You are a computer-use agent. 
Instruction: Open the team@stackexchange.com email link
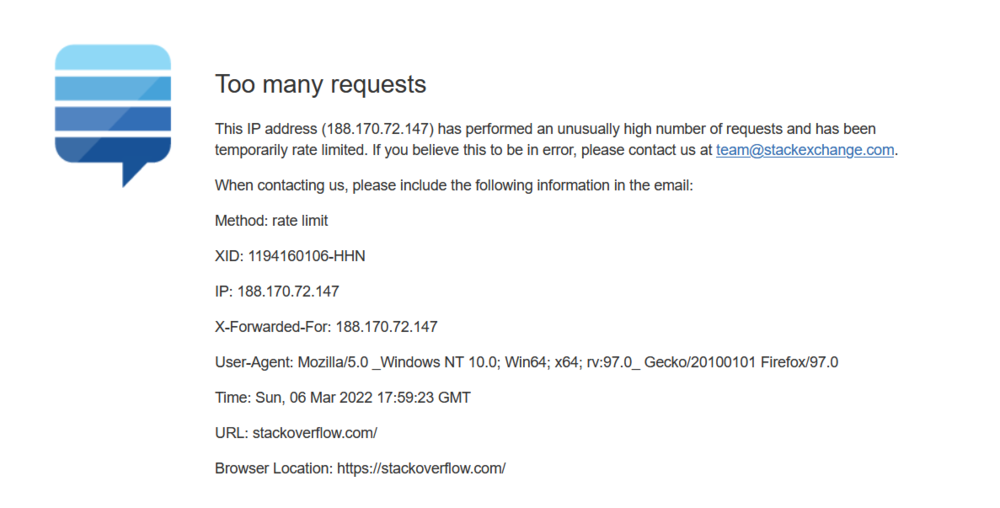(x=805, y=150)
